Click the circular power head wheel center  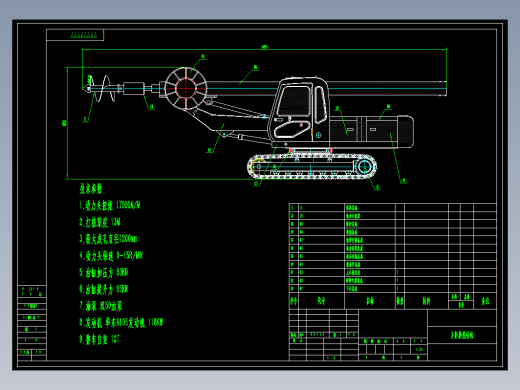tap(186, 88)
